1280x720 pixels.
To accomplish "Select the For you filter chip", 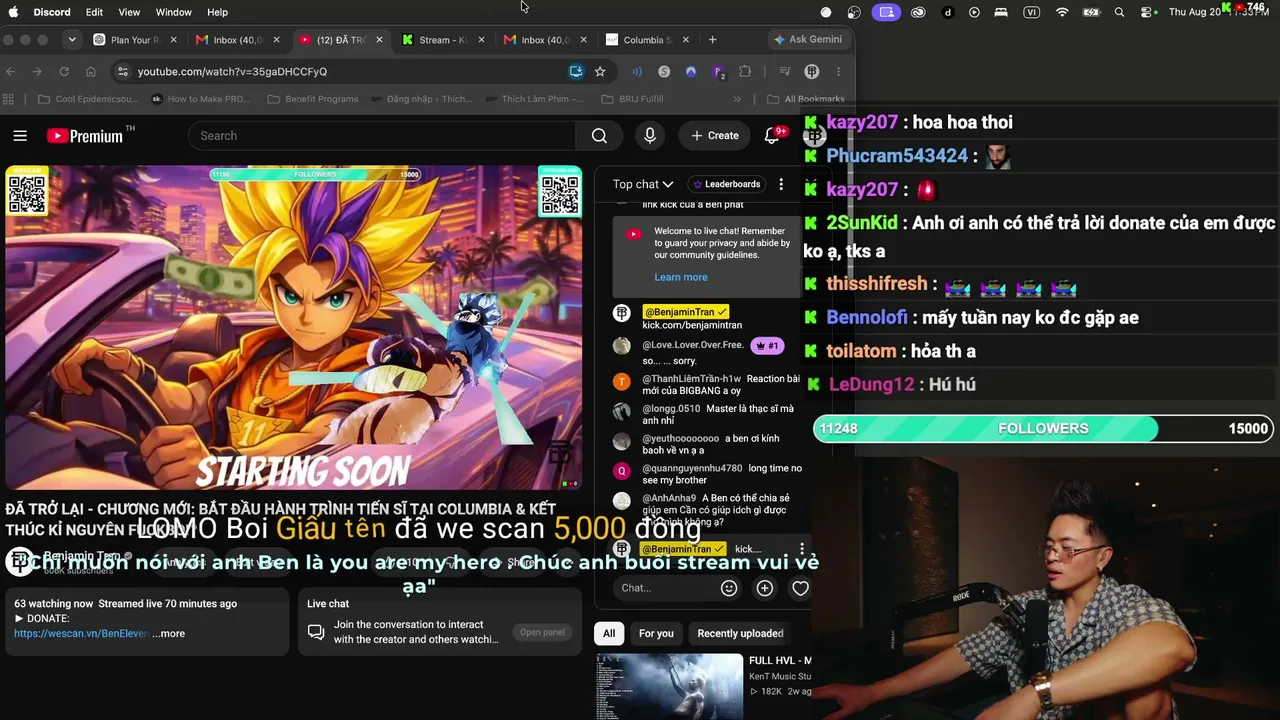I will point(656,633).
